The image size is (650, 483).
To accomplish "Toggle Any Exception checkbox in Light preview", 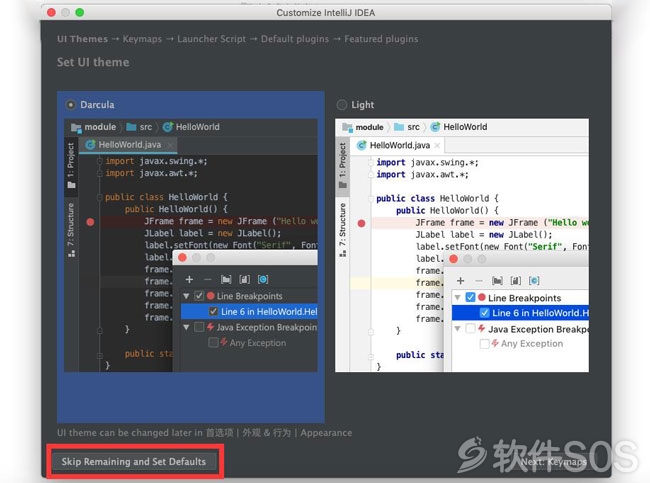I will pos(484,344).
